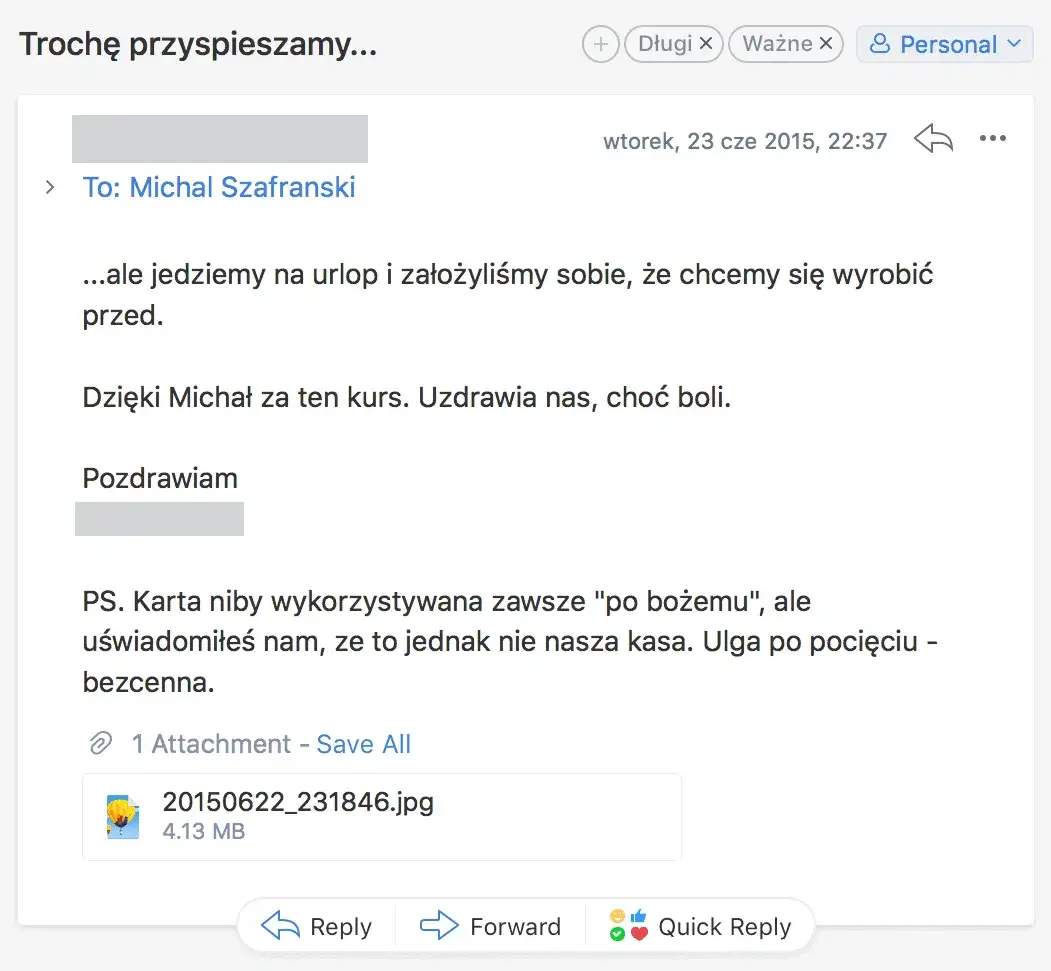Click the email subject Trochę przyspieszamy
Viewport: 1051px width, 971px height.
click(x=197, y=43)
